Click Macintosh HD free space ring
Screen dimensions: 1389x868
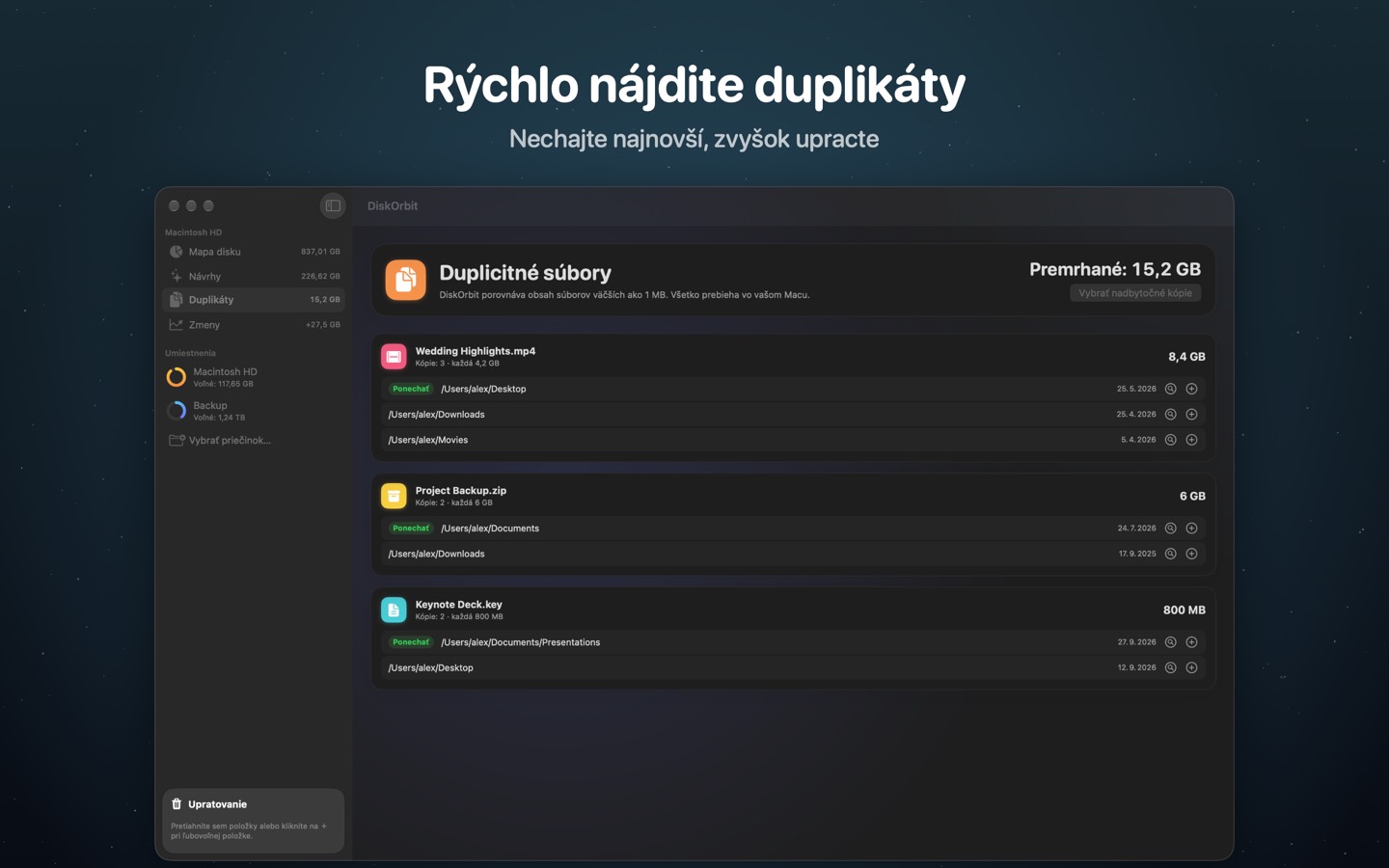(x=177, y=377)
